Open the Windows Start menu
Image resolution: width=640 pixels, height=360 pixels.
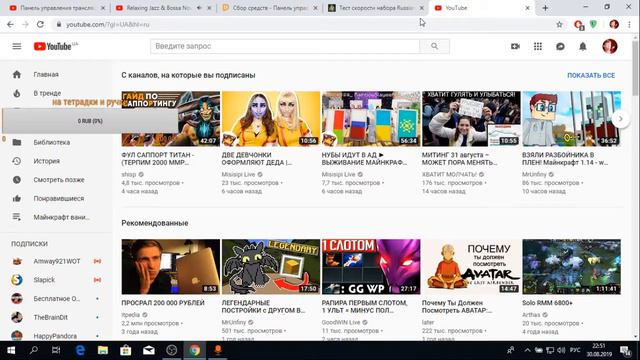click(11, 350)
